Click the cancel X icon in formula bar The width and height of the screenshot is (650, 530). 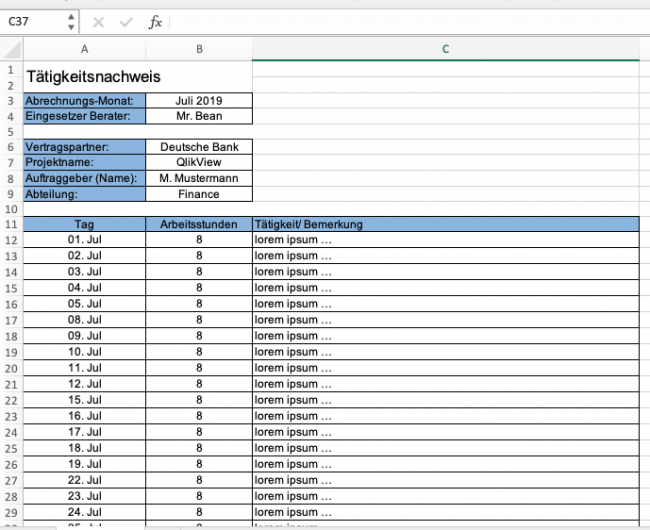coord(97,22)
